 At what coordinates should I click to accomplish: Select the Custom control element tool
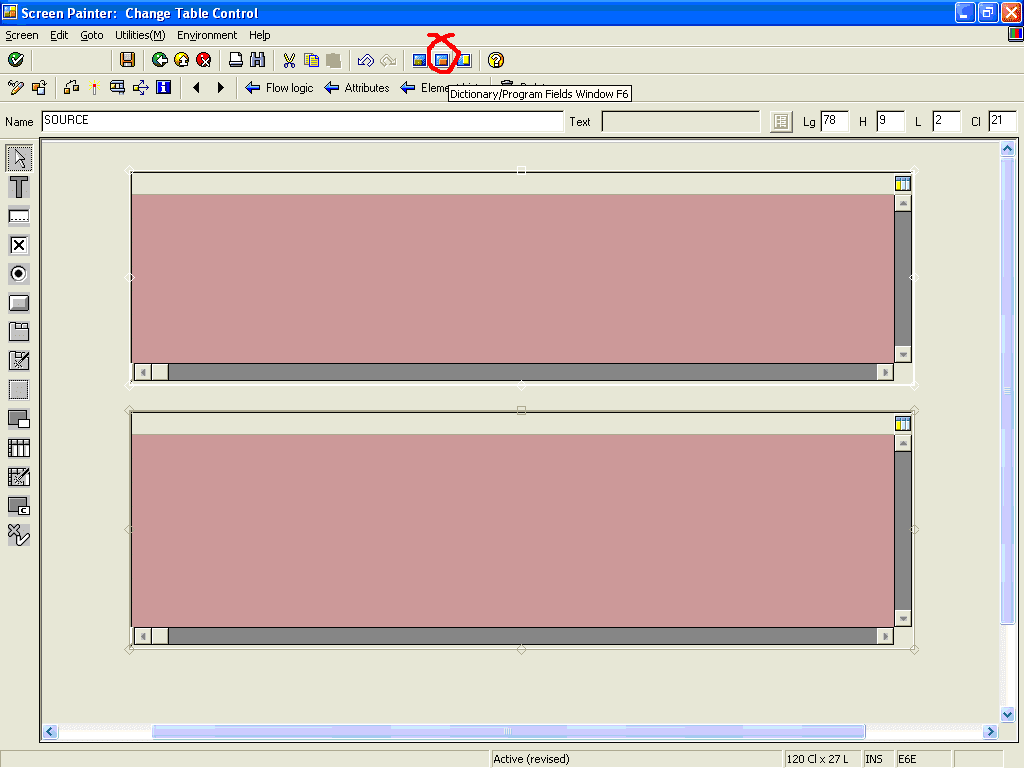point(18,506)
